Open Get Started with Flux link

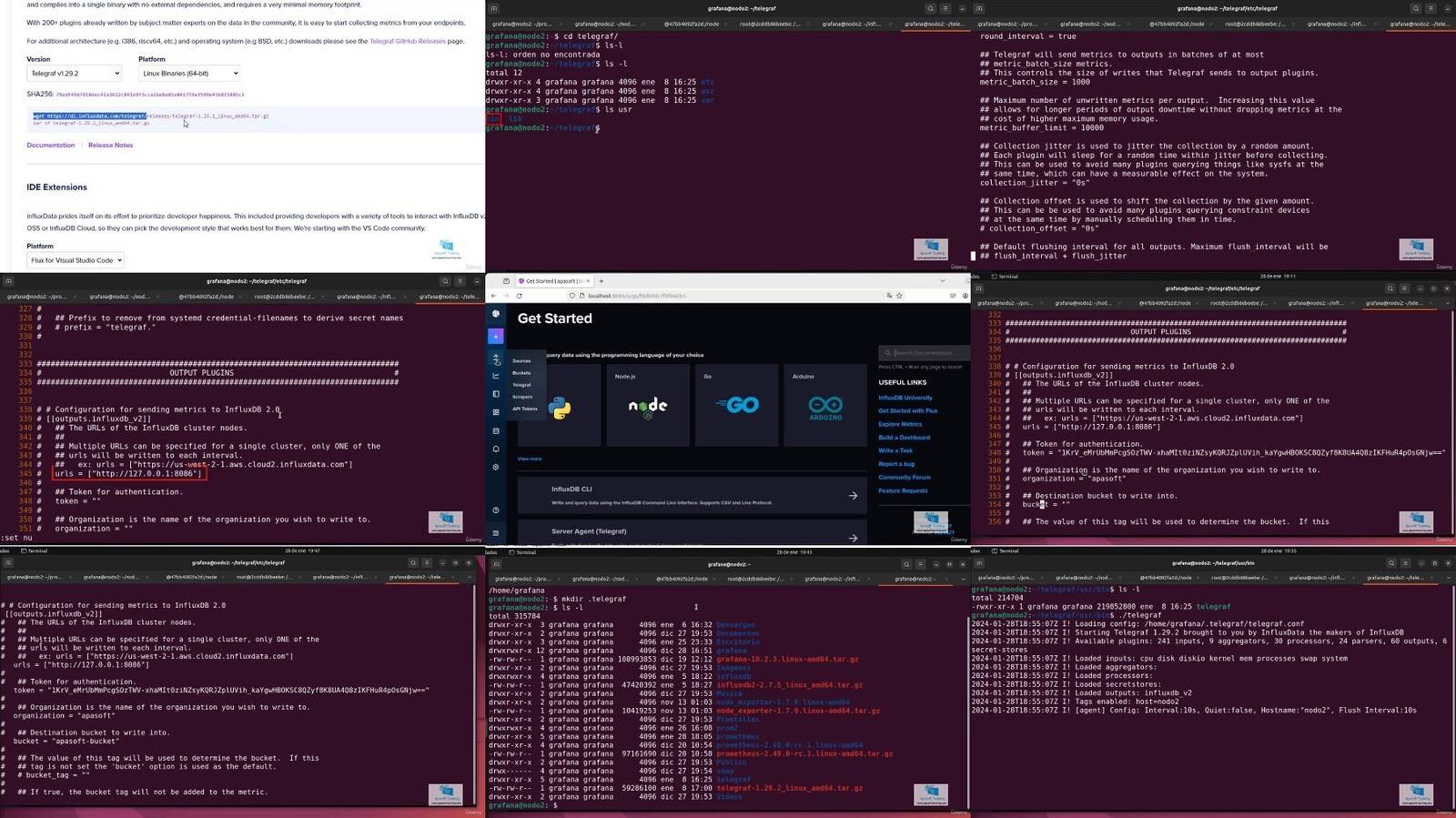(908, 410)
